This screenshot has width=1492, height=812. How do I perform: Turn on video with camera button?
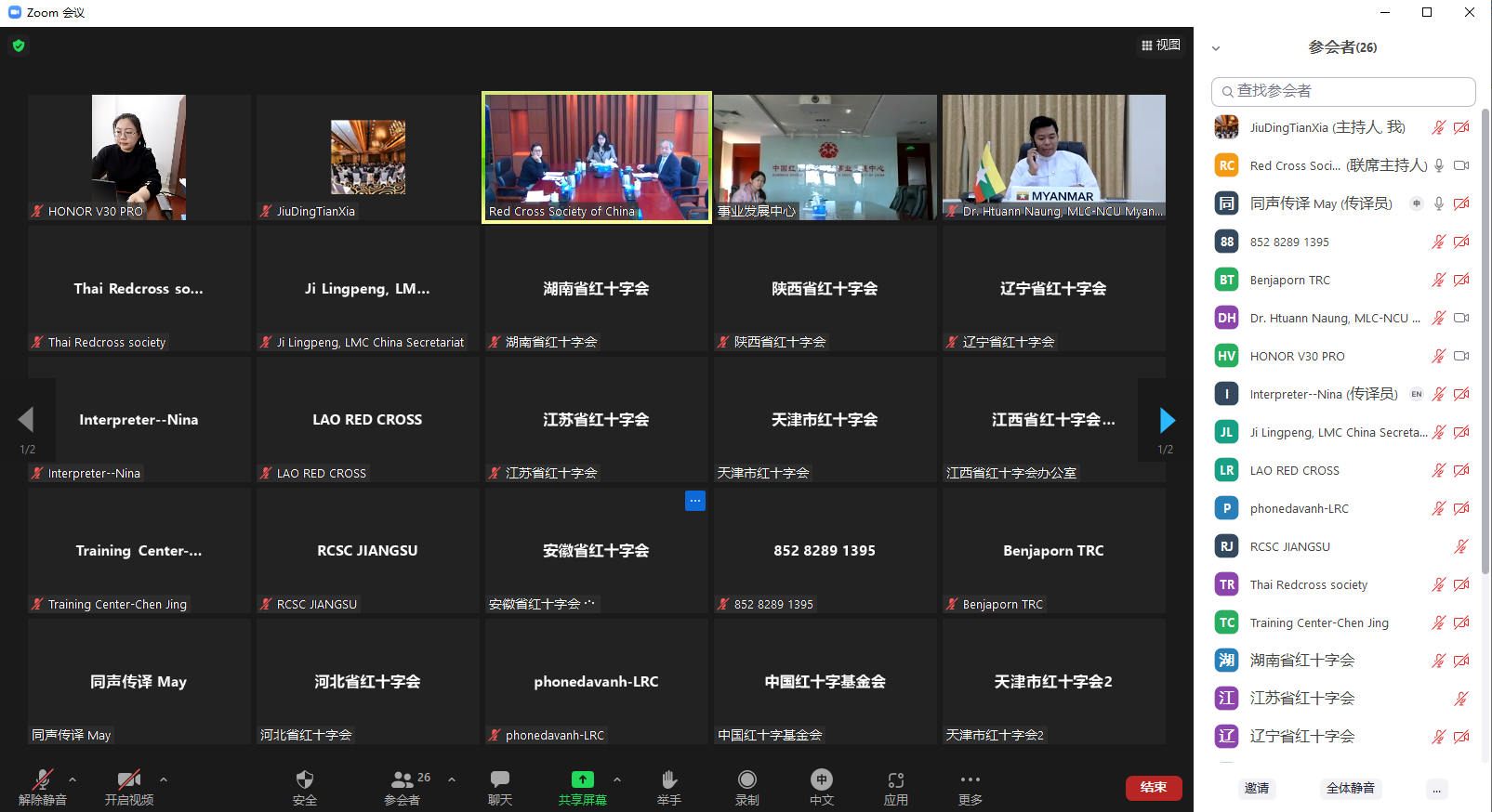128,779
